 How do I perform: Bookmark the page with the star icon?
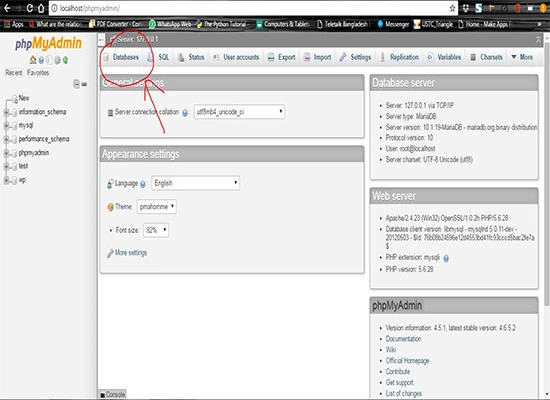pyautogui.click(x=452, y=8)
